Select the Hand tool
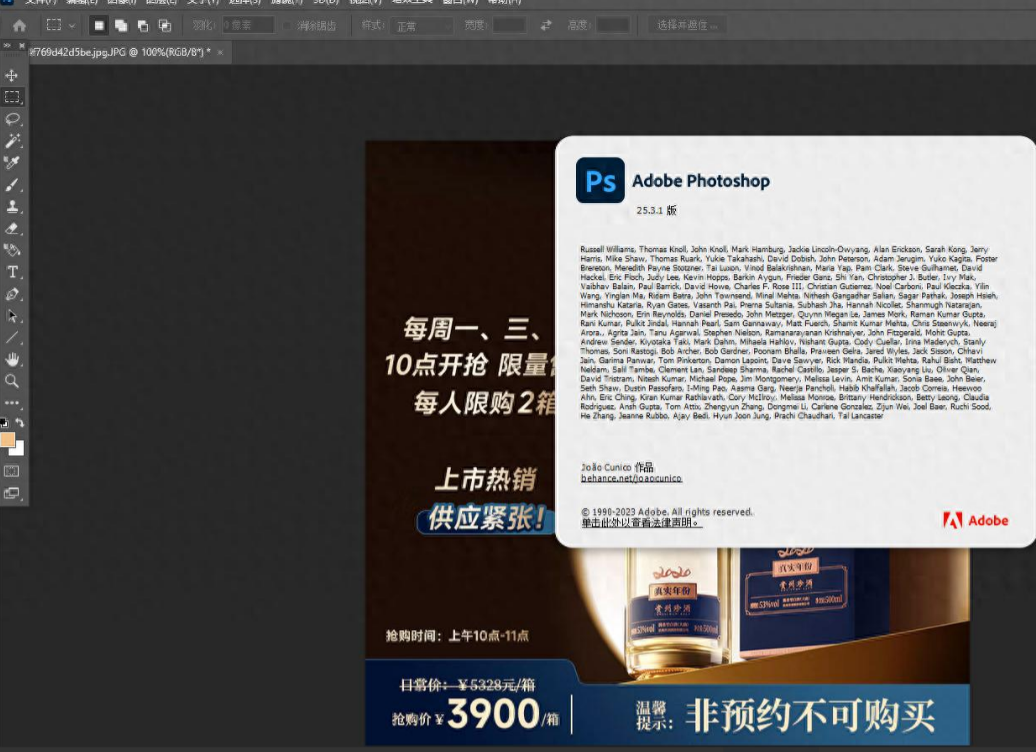 click(12, 359)
